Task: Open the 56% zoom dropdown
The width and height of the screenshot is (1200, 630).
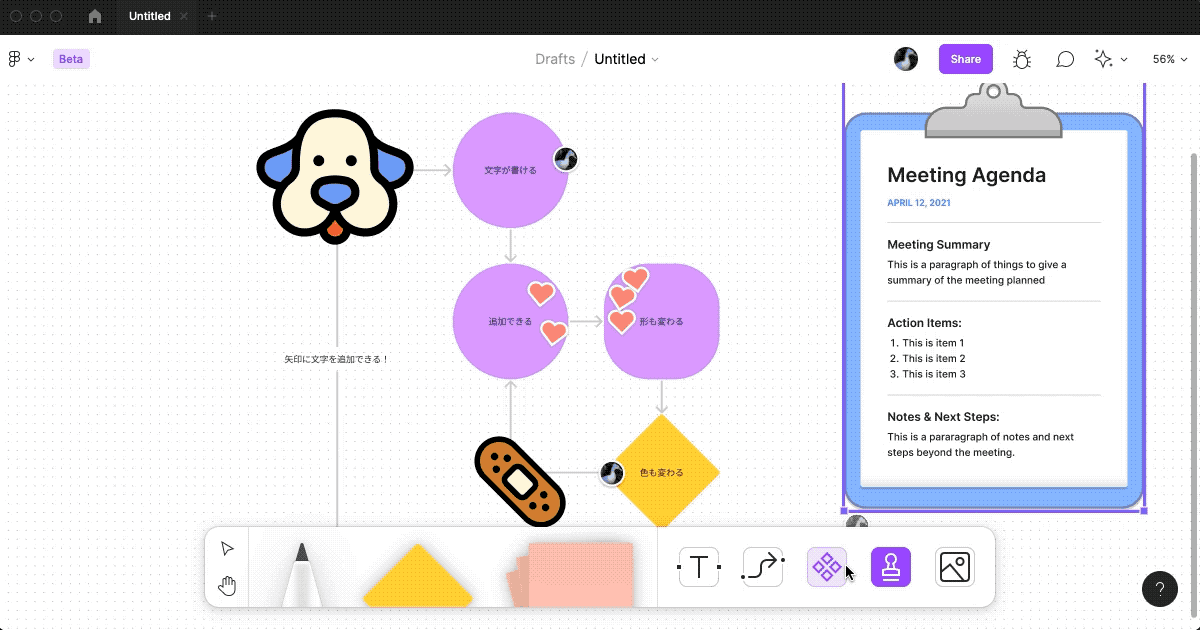Action: (x=1169, y=59)
